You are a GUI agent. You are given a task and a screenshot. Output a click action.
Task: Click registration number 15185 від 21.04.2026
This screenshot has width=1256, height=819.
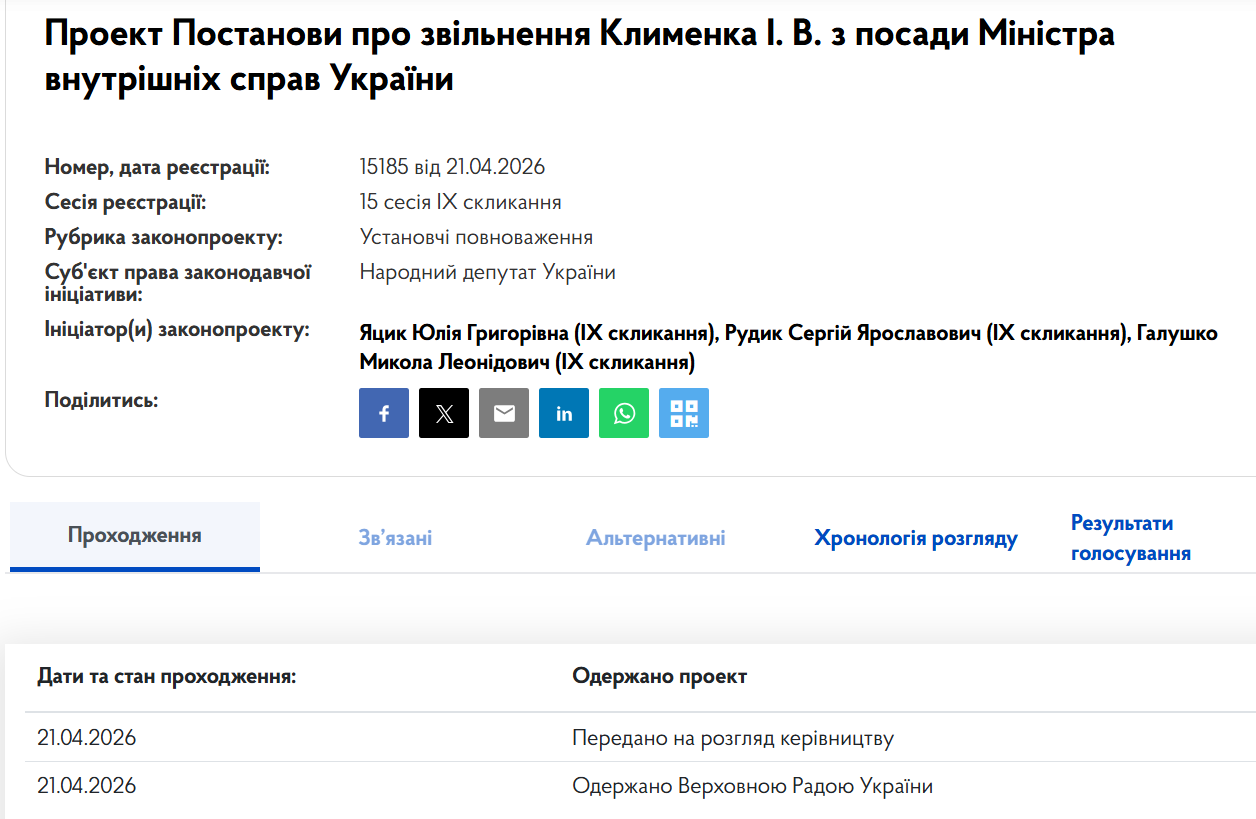[x=452, y=167]
